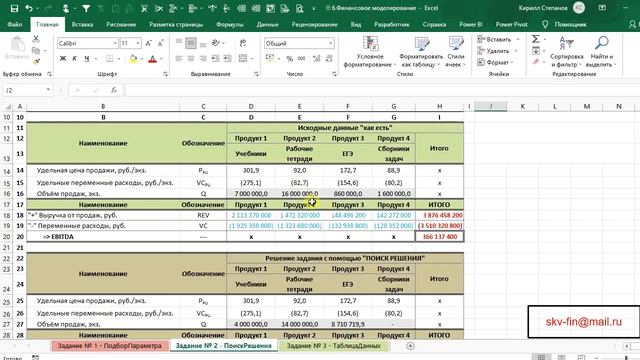
Task: Click the Save icon in quick access toolbar
Action: tap(14, 8)
